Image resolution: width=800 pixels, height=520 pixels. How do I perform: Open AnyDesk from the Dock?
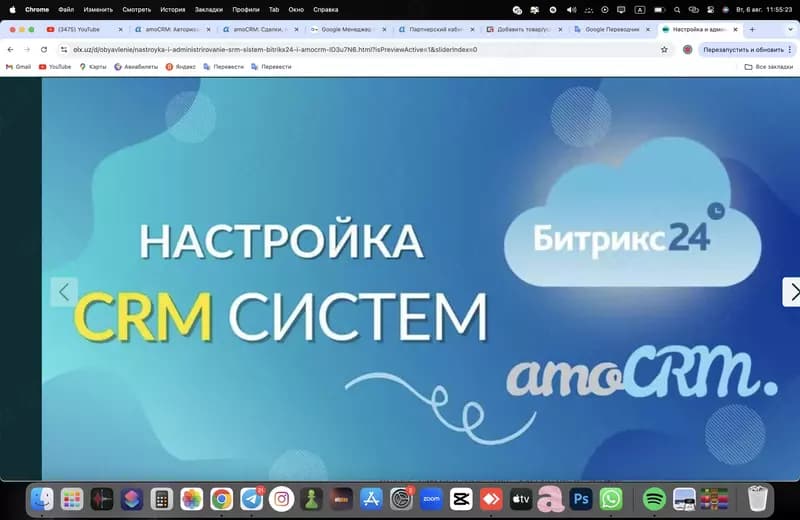tap(491, 499)
